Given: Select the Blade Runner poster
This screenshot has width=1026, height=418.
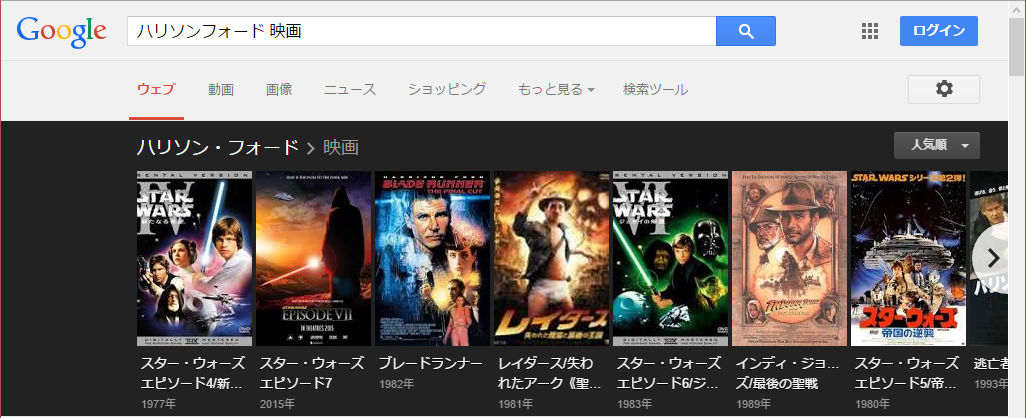Looking at the screenshot, I should [x=430, y=258].
